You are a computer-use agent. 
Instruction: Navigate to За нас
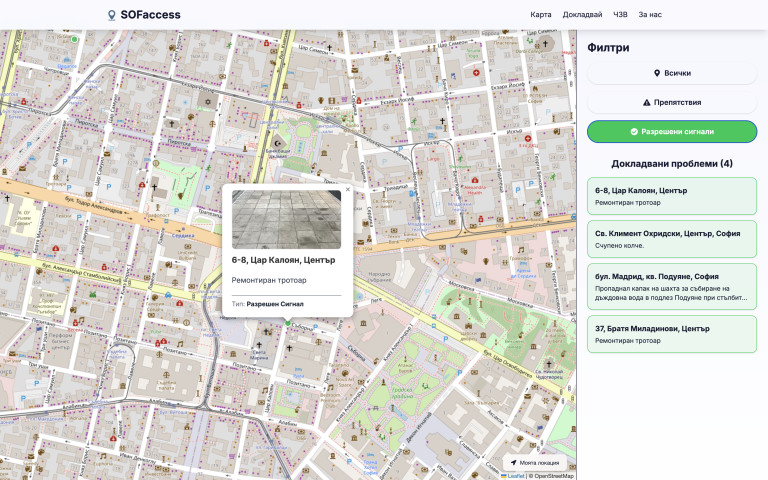point(650,15)
